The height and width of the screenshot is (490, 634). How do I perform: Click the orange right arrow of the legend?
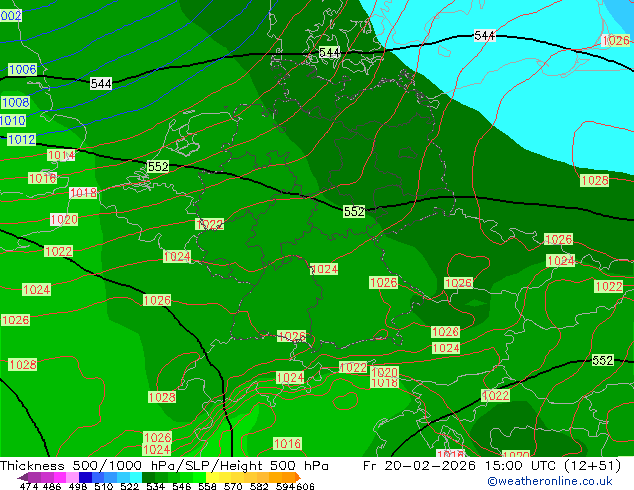pos(298,477)
